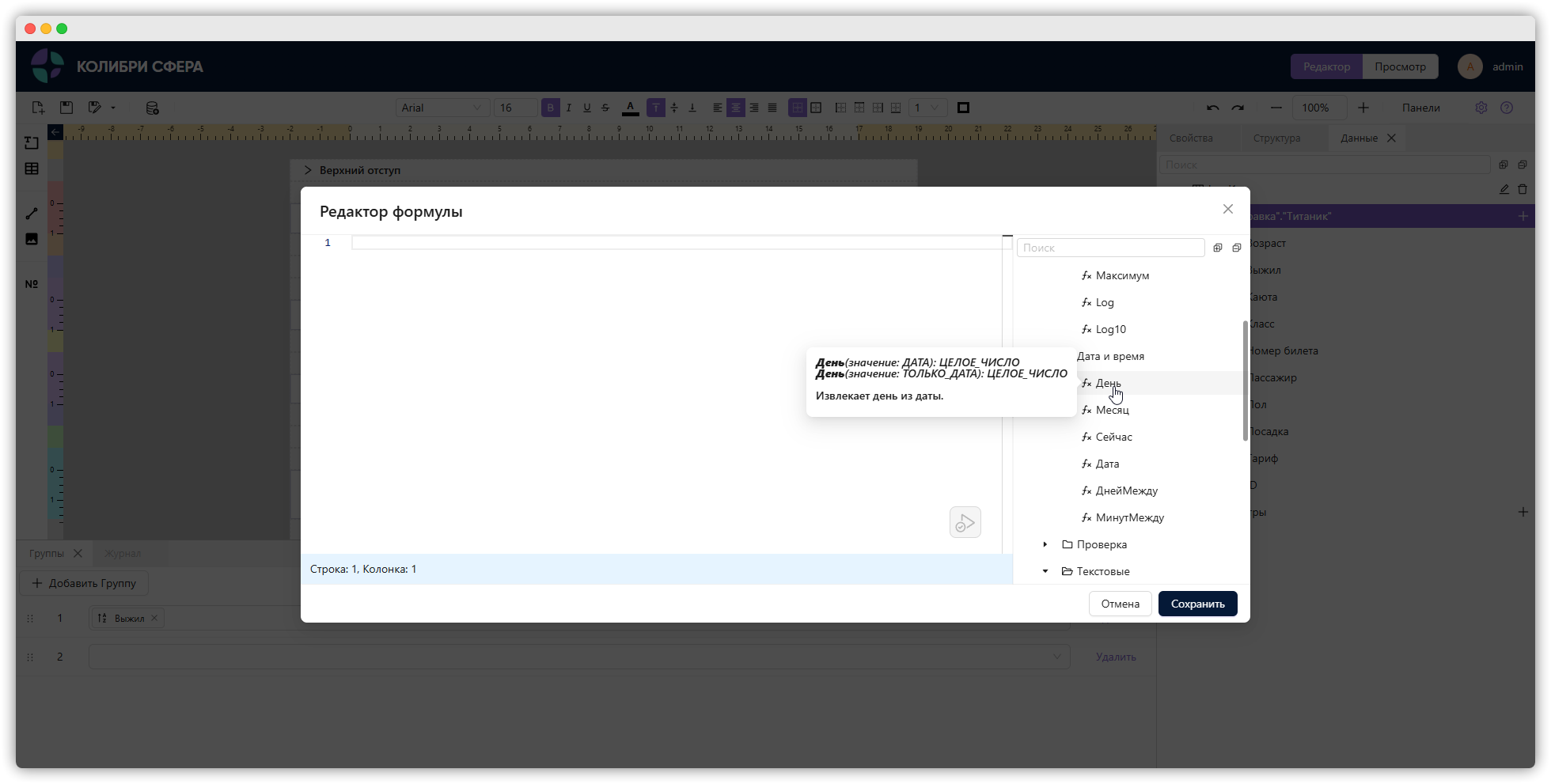1551x784 pixels.
Task: Expand all items in Данные panel
Action: click(1504, 165)
